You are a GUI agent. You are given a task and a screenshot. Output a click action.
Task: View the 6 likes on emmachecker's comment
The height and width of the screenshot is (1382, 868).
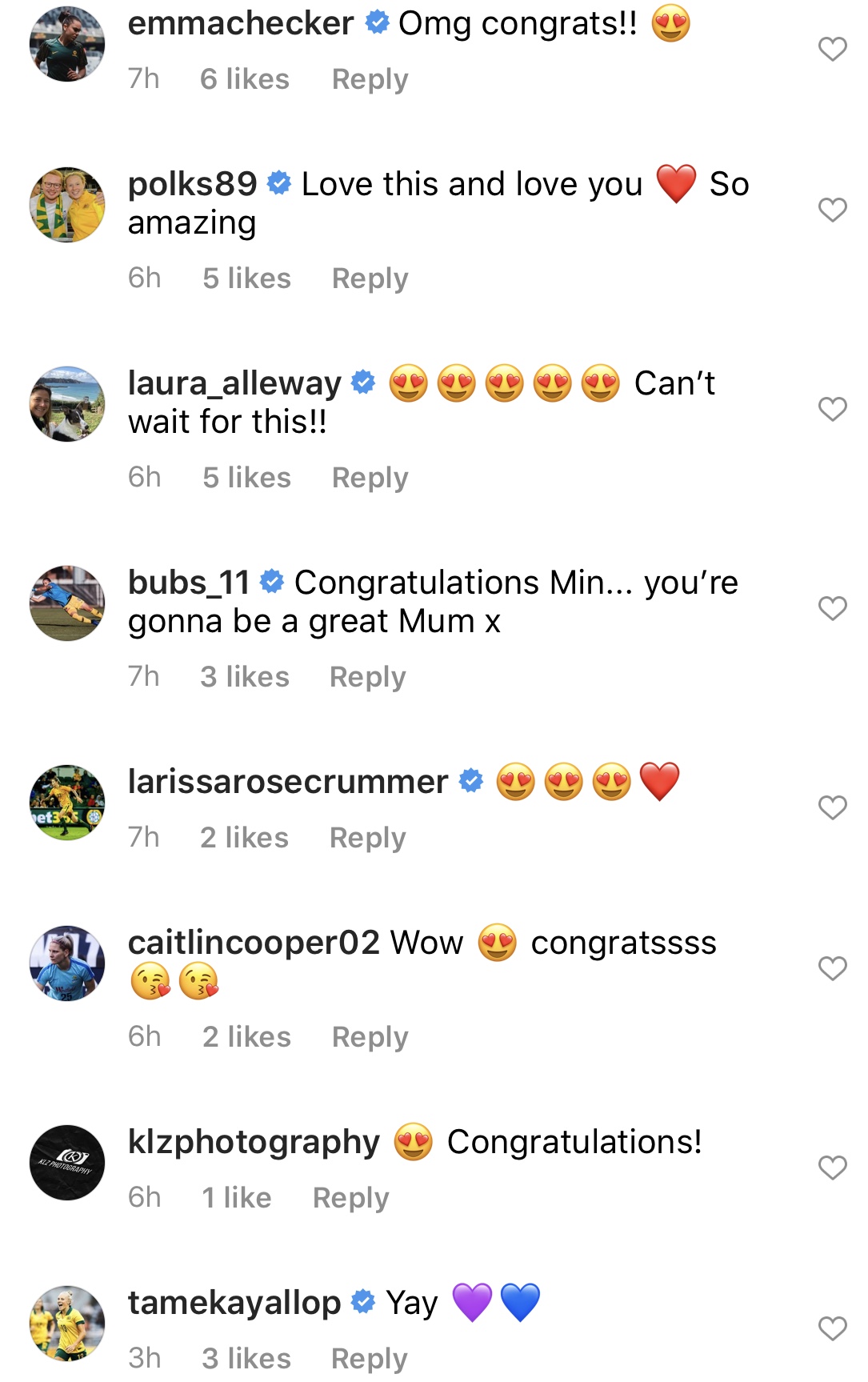coord(244,79)
